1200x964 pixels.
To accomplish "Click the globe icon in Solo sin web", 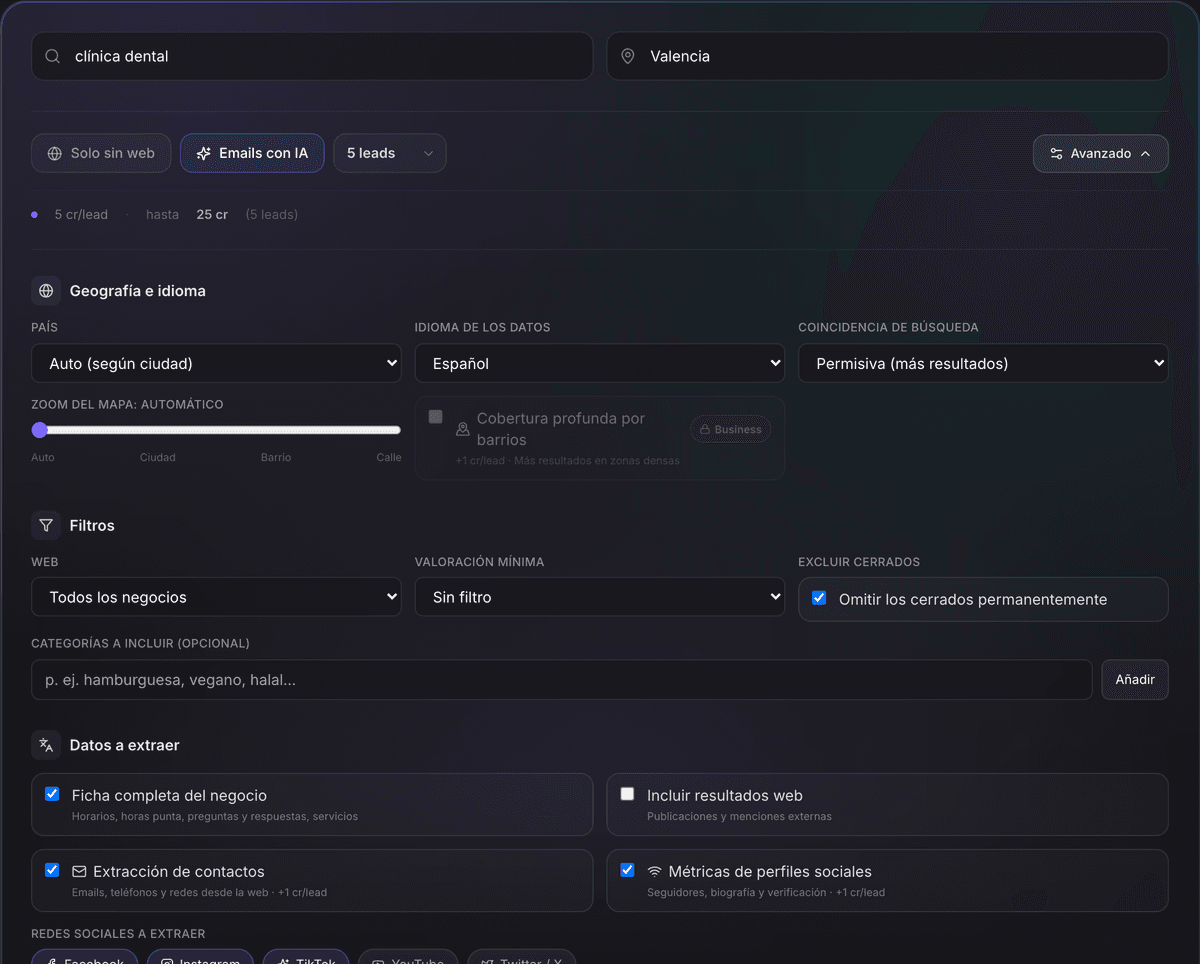I will click(x=54, y=154).
